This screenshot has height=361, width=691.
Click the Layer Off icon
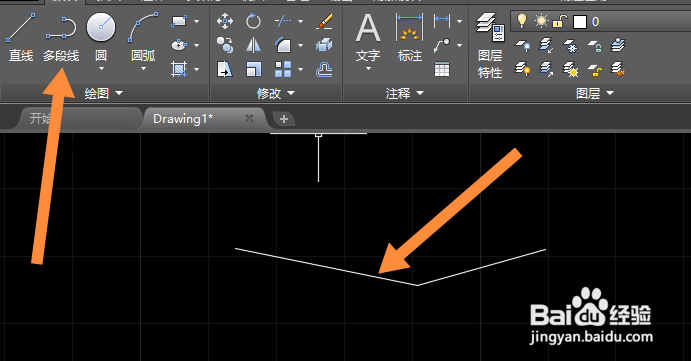click(x=523, y=45)
